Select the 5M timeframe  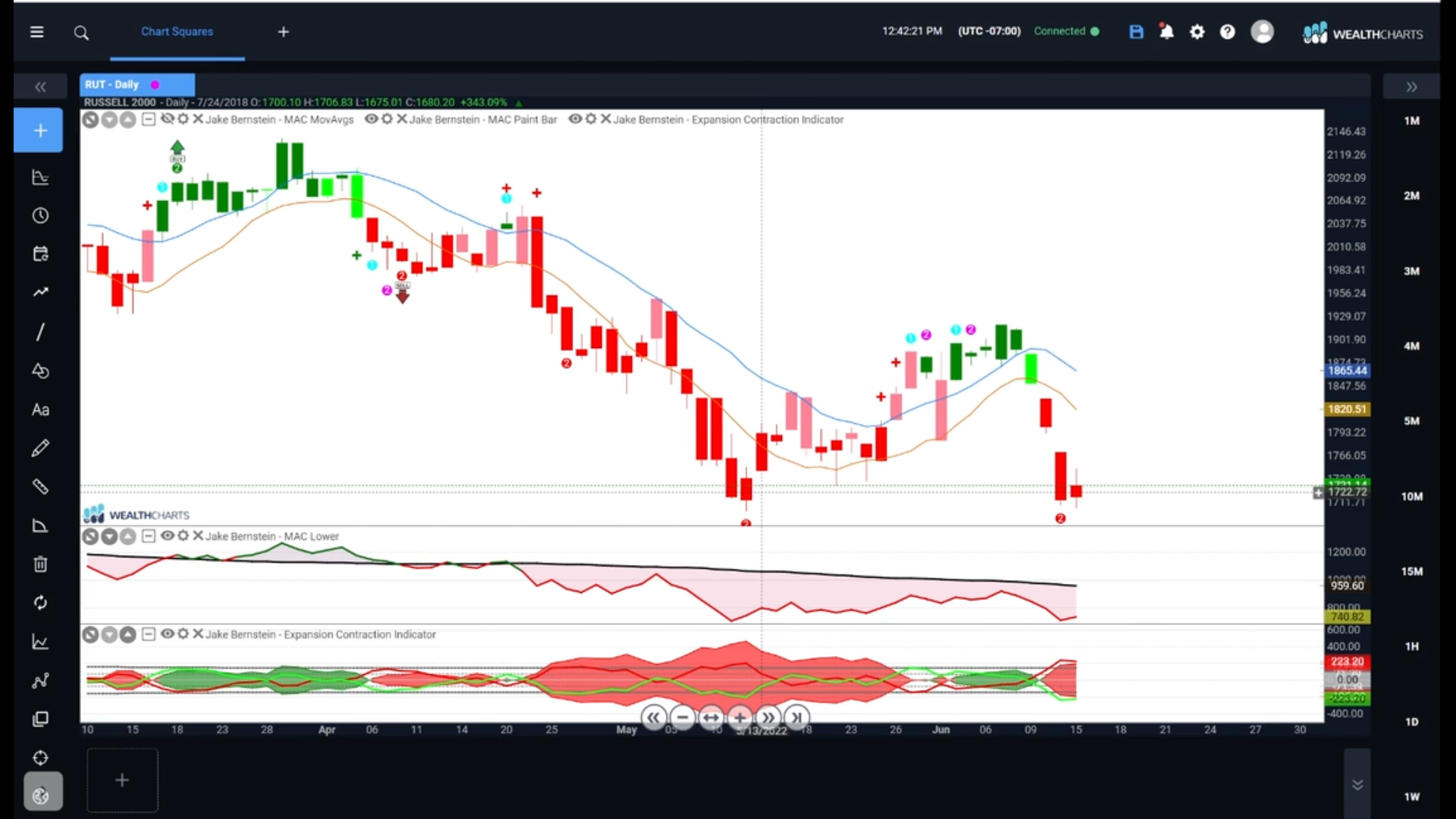[1411, 421]
